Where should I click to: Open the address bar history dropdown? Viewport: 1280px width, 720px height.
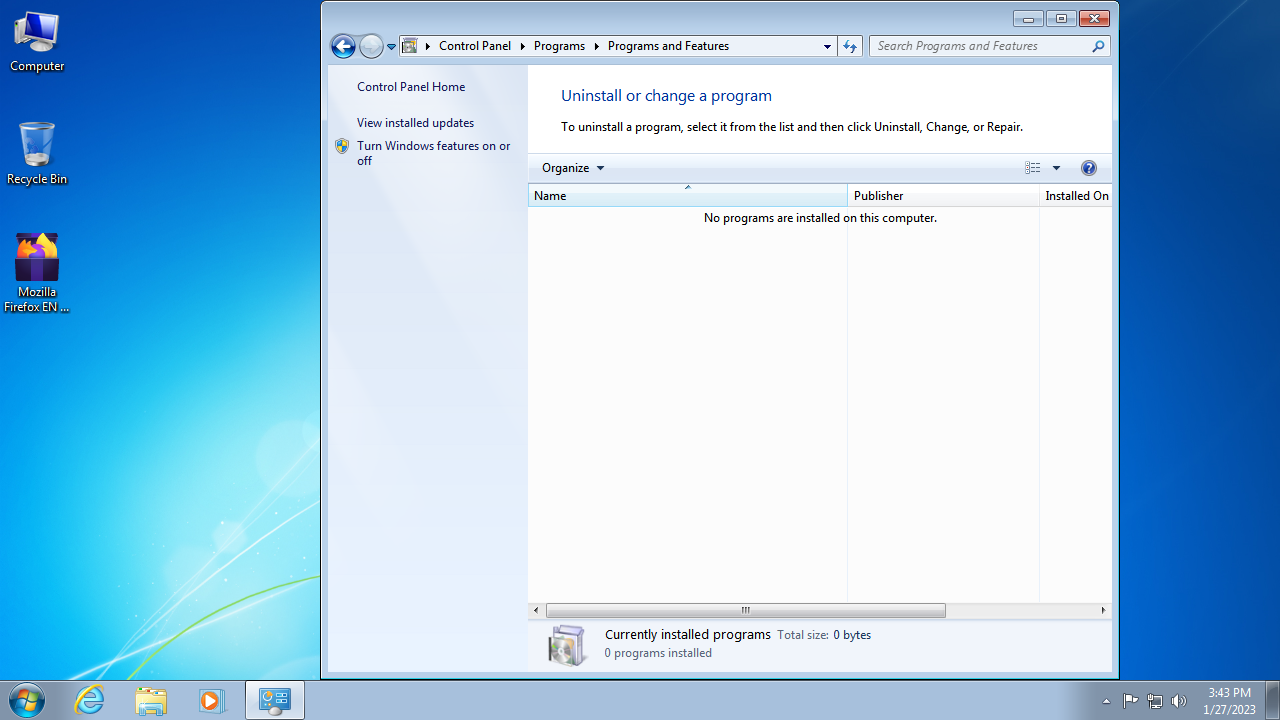pyautogui.click(x=827, y=46)
